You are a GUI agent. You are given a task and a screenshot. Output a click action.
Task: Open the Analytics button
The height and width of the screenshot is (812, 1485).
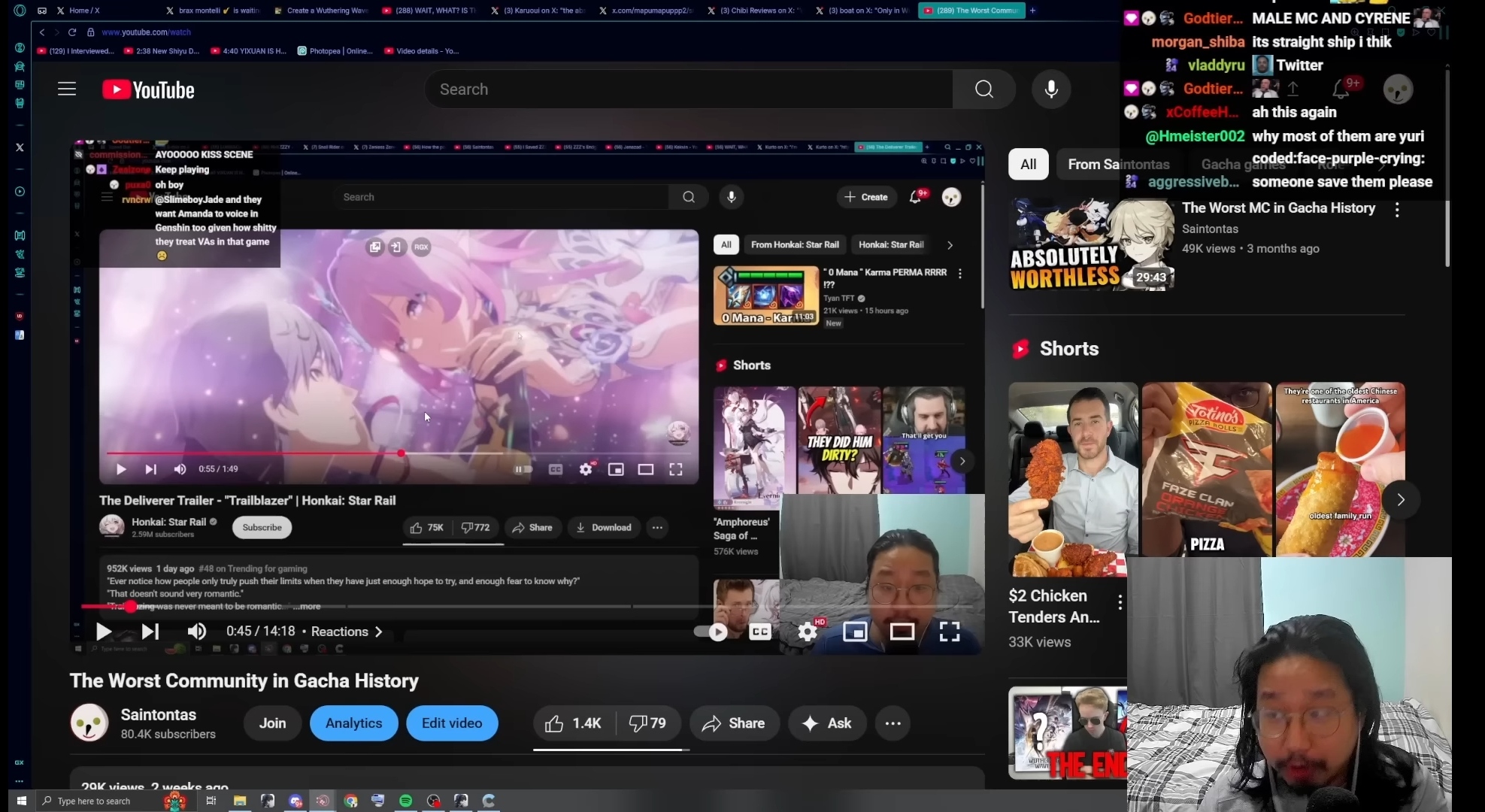[353, 723]
